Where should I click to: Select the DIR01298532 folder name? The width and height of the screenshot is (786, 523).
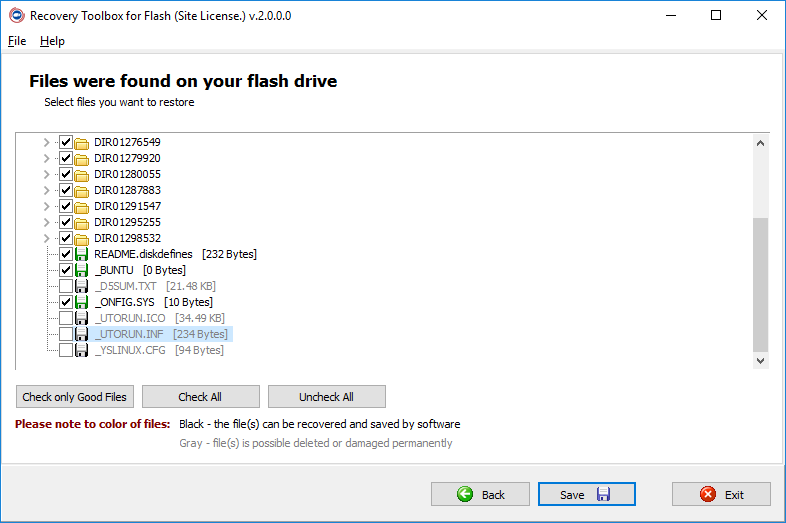pos(127,238)
